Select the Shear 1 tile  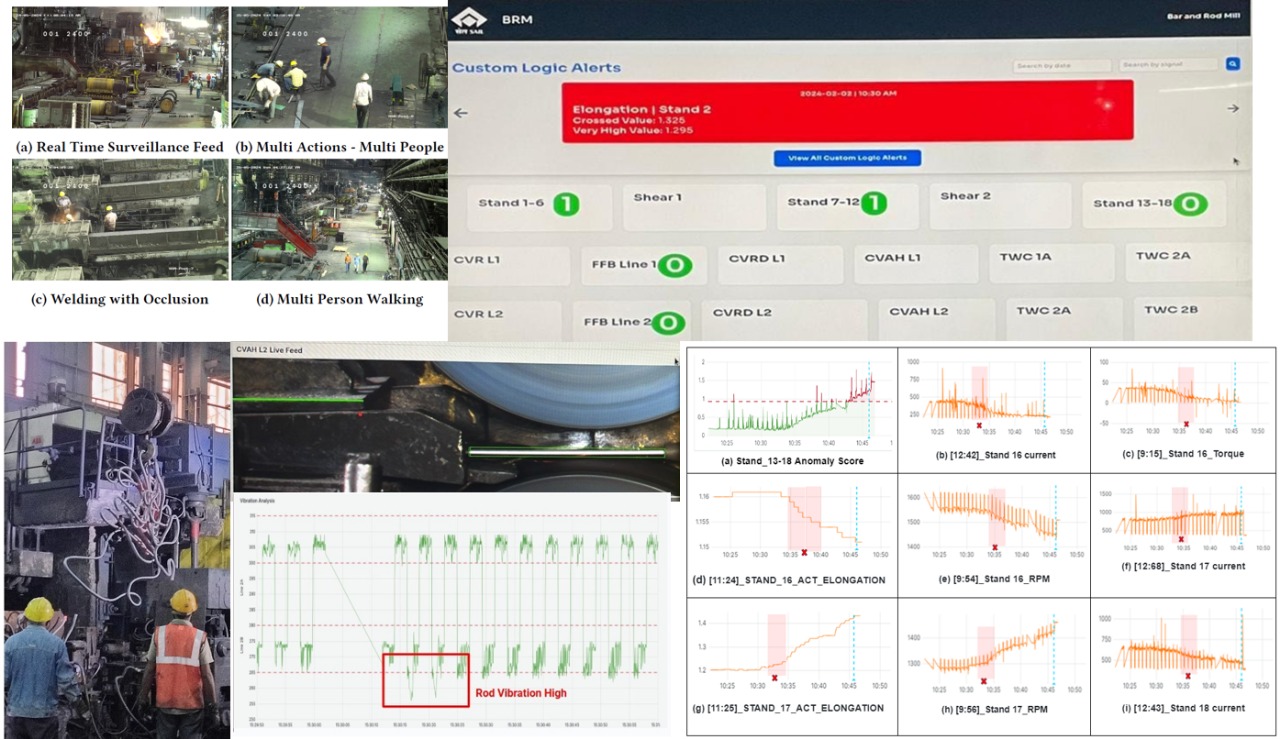coord(694,206)
